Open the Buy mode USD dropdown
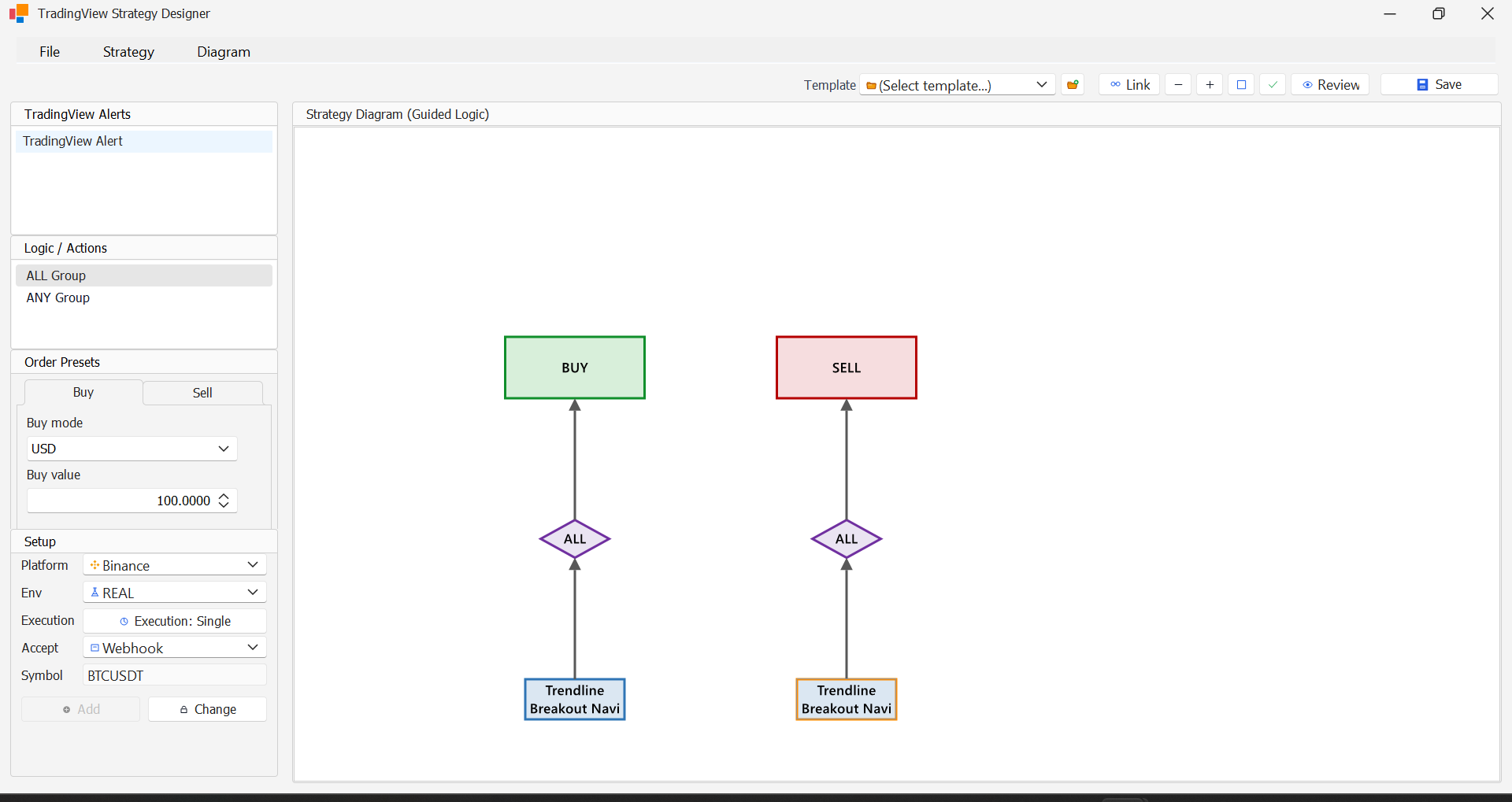This screenshot has width=1512, height=802. [x=132, y=449]
